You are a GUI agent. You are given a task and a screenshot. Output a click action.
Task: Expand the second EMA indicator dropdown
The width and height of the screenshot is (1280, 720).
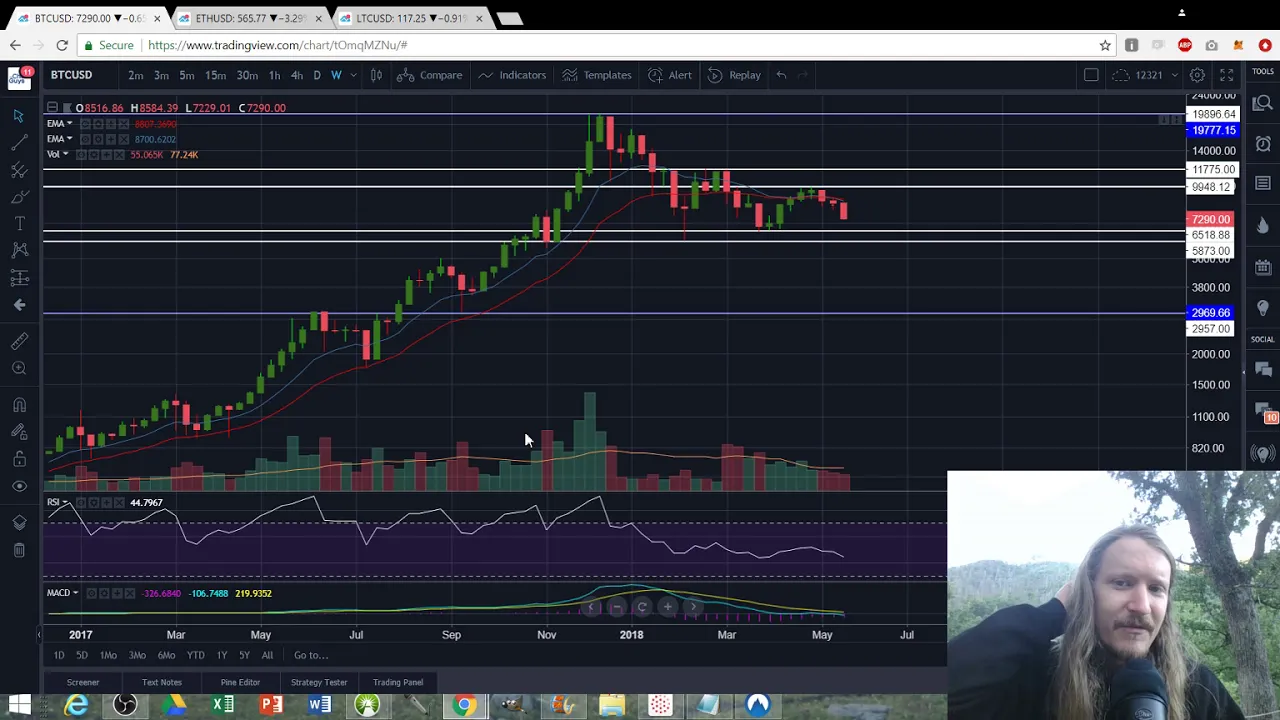click(x=69, y=139)
